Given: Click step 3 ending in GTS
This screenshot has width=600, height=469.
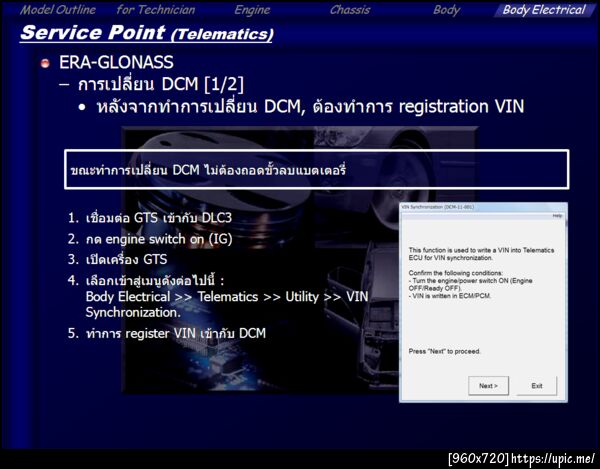Looking at the screenshot, I should point(118,259).
